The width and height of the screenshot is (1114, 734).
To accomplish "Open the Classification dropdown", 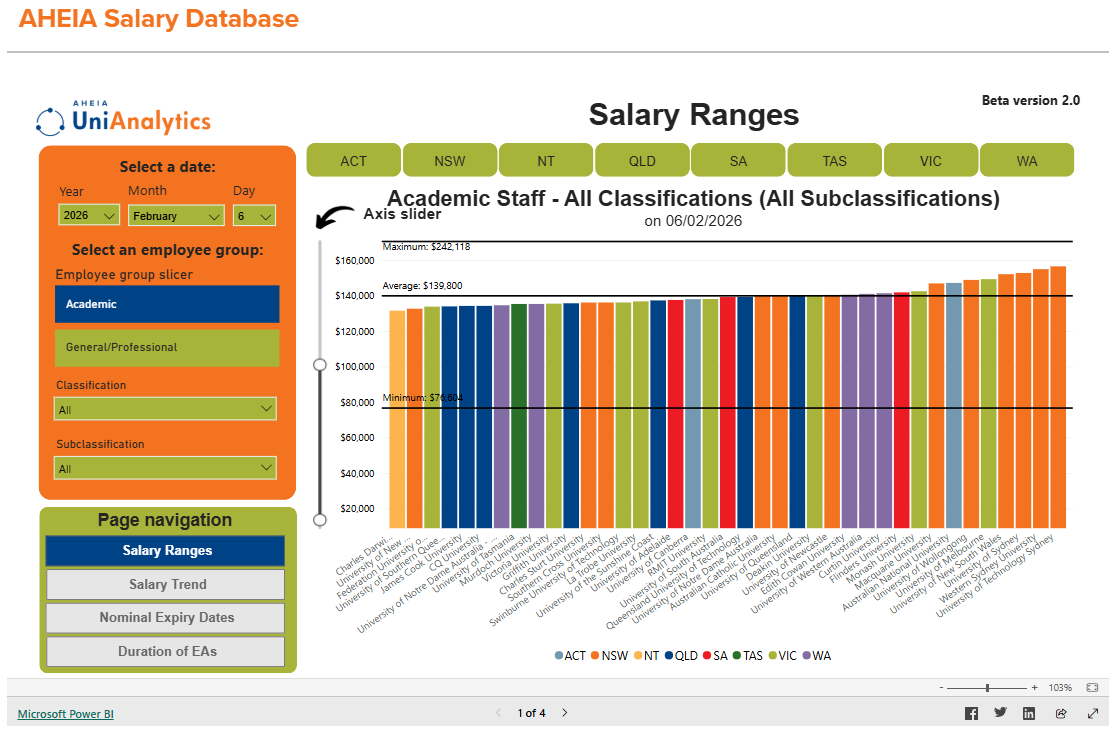I will point(165,409).
